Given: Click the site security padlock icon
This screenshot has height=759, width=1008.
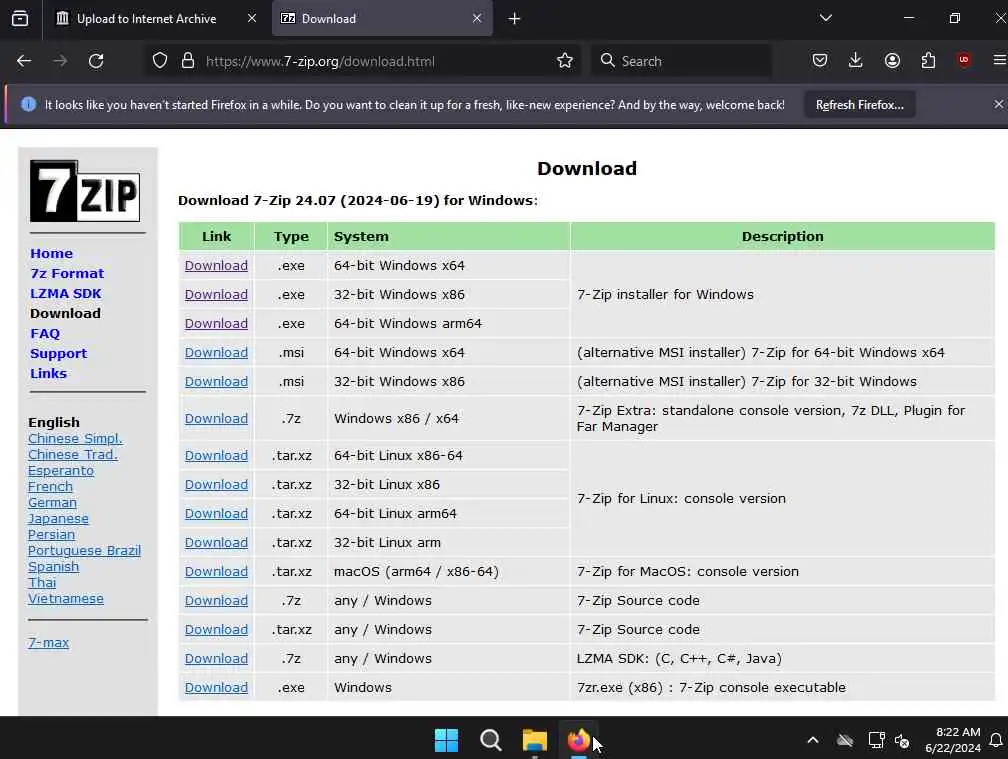Looking at the screenshot, I should 188,60.
